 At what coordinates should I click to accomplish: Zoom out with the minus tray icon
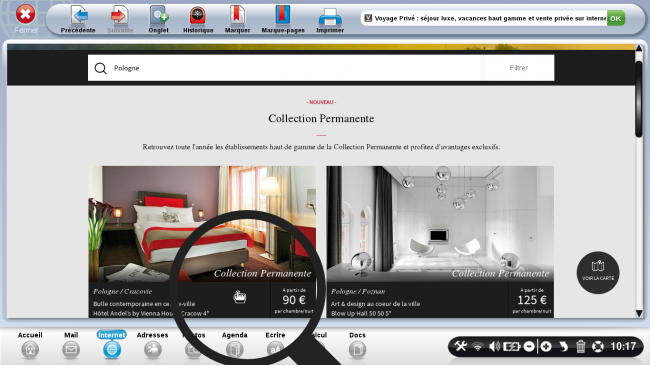coord(529,346)
